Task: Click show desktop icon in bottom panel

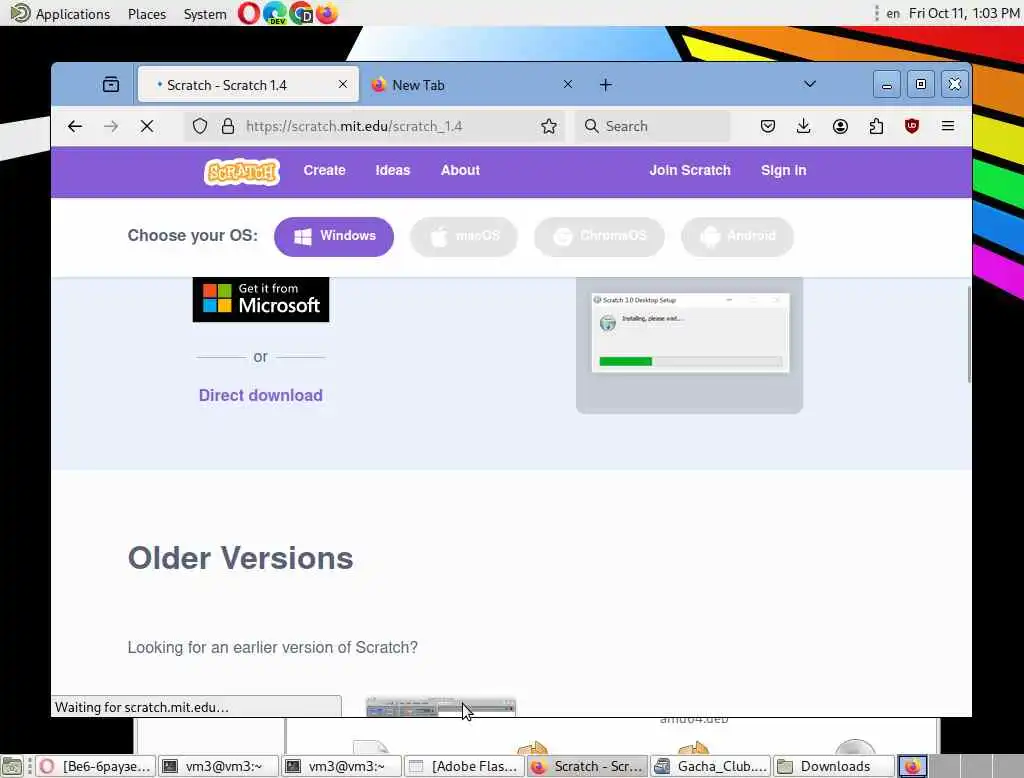Action: coord(12,766)
